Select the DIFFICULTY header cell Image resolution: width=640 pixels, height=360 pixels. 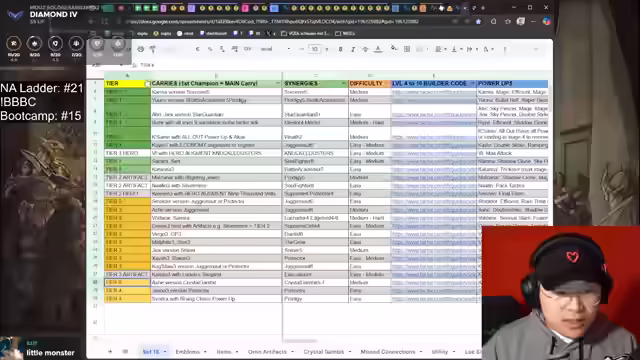pyautogui.click(x=370, y=83)
